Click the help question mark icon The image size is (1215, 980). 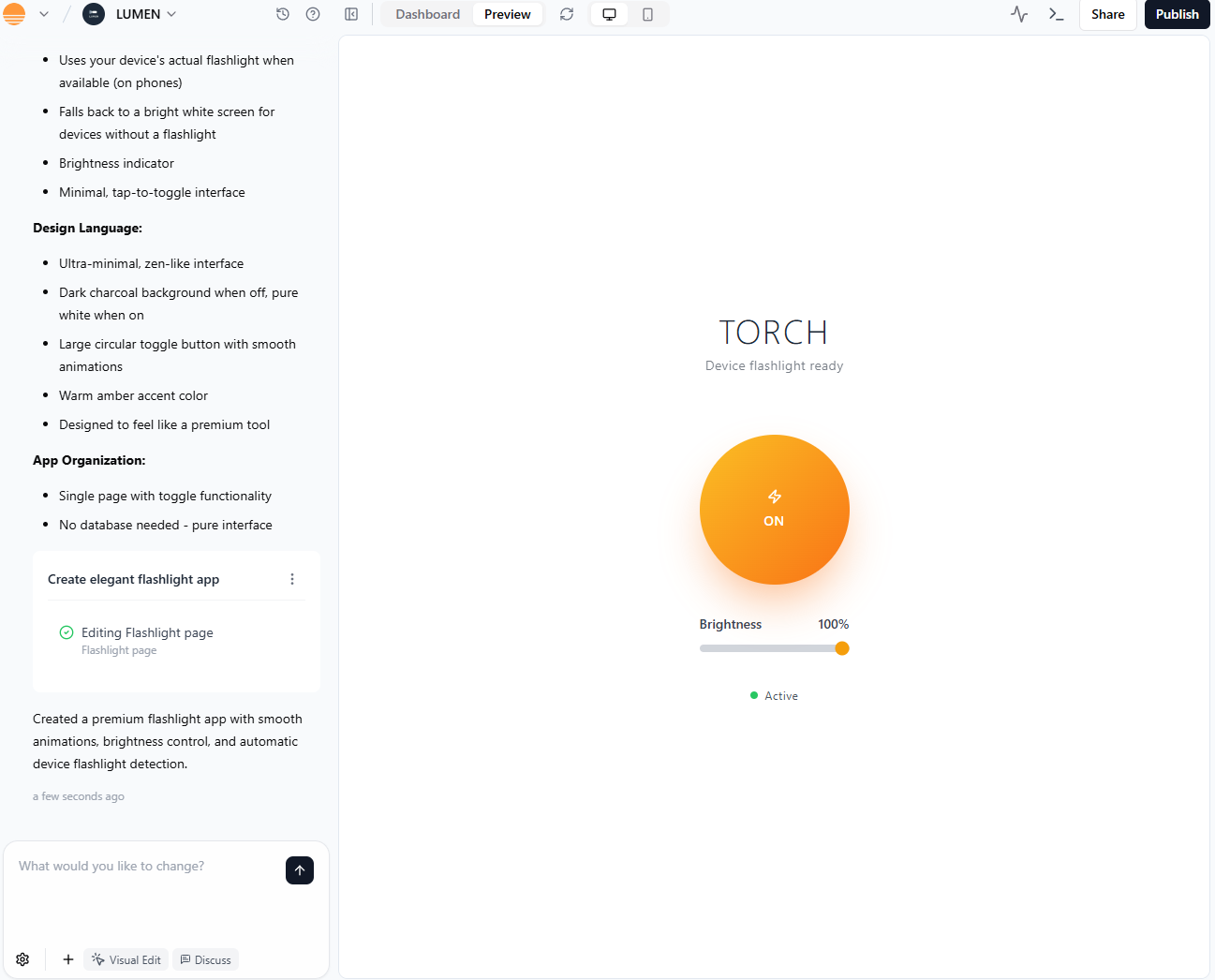(x=312, y=14)
